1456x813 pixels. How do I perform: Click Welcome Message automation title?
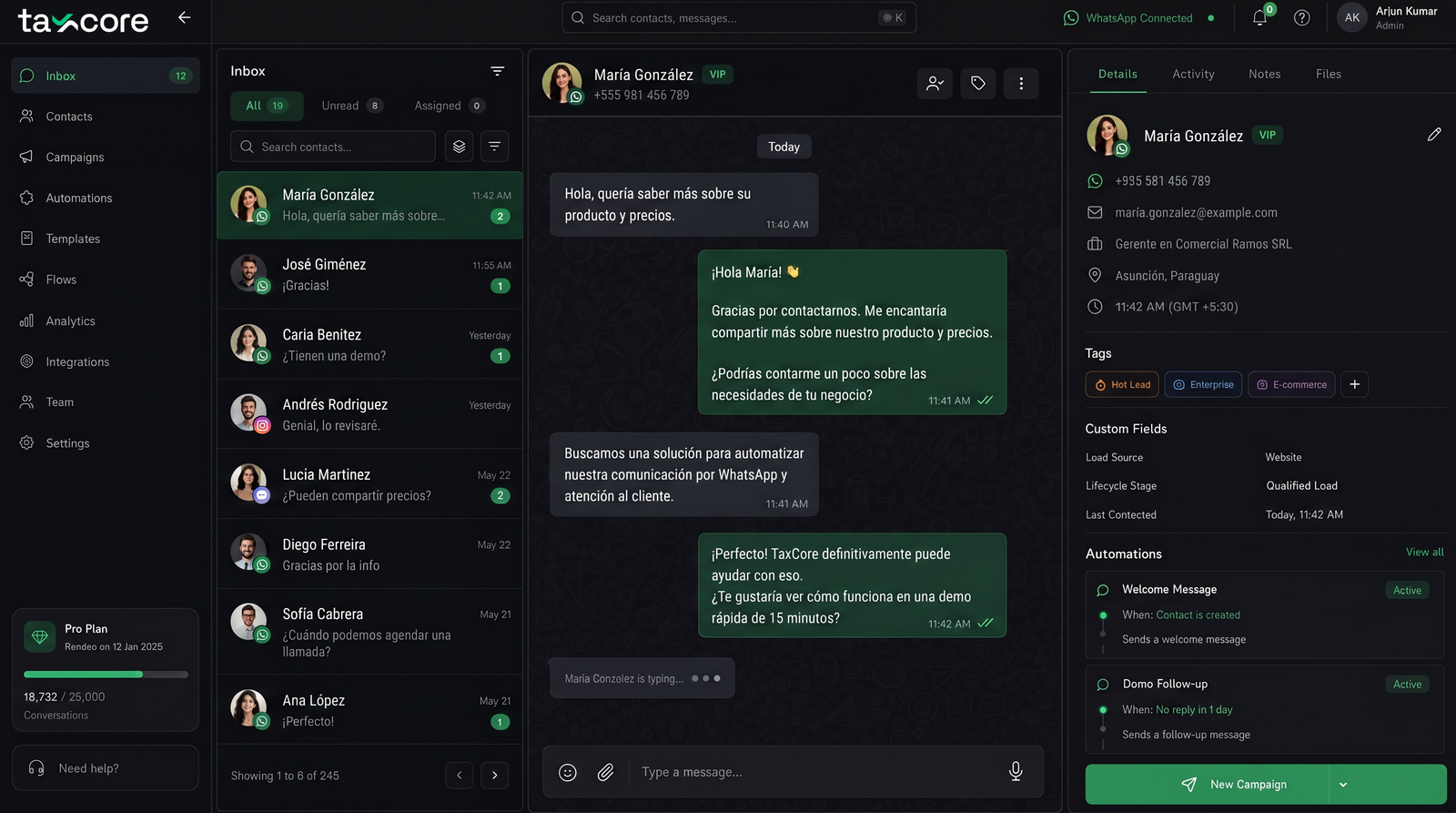coord(1169,589)
